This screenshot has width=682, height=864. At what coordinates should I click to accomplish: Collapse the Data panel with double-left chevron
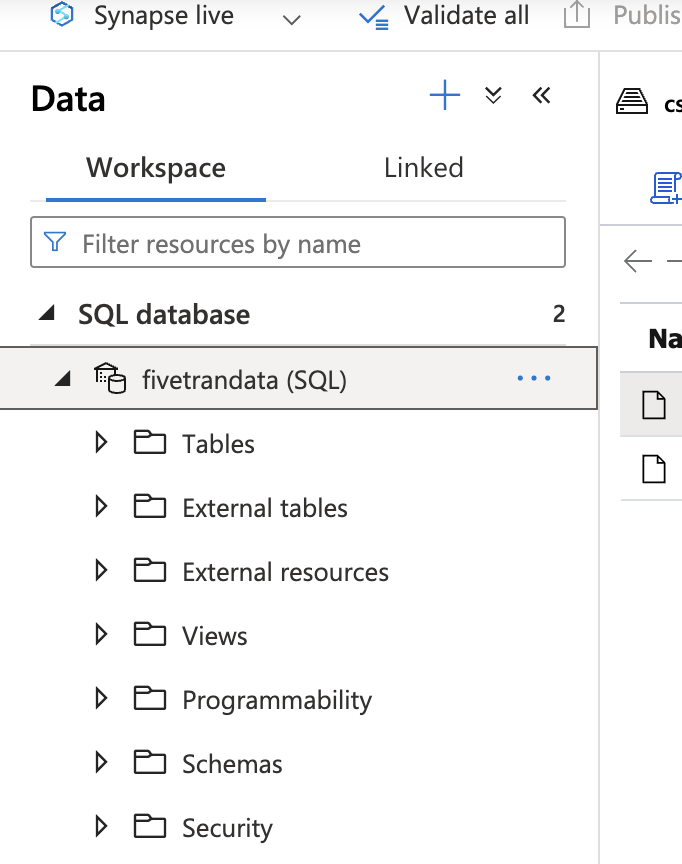point(542,95)
